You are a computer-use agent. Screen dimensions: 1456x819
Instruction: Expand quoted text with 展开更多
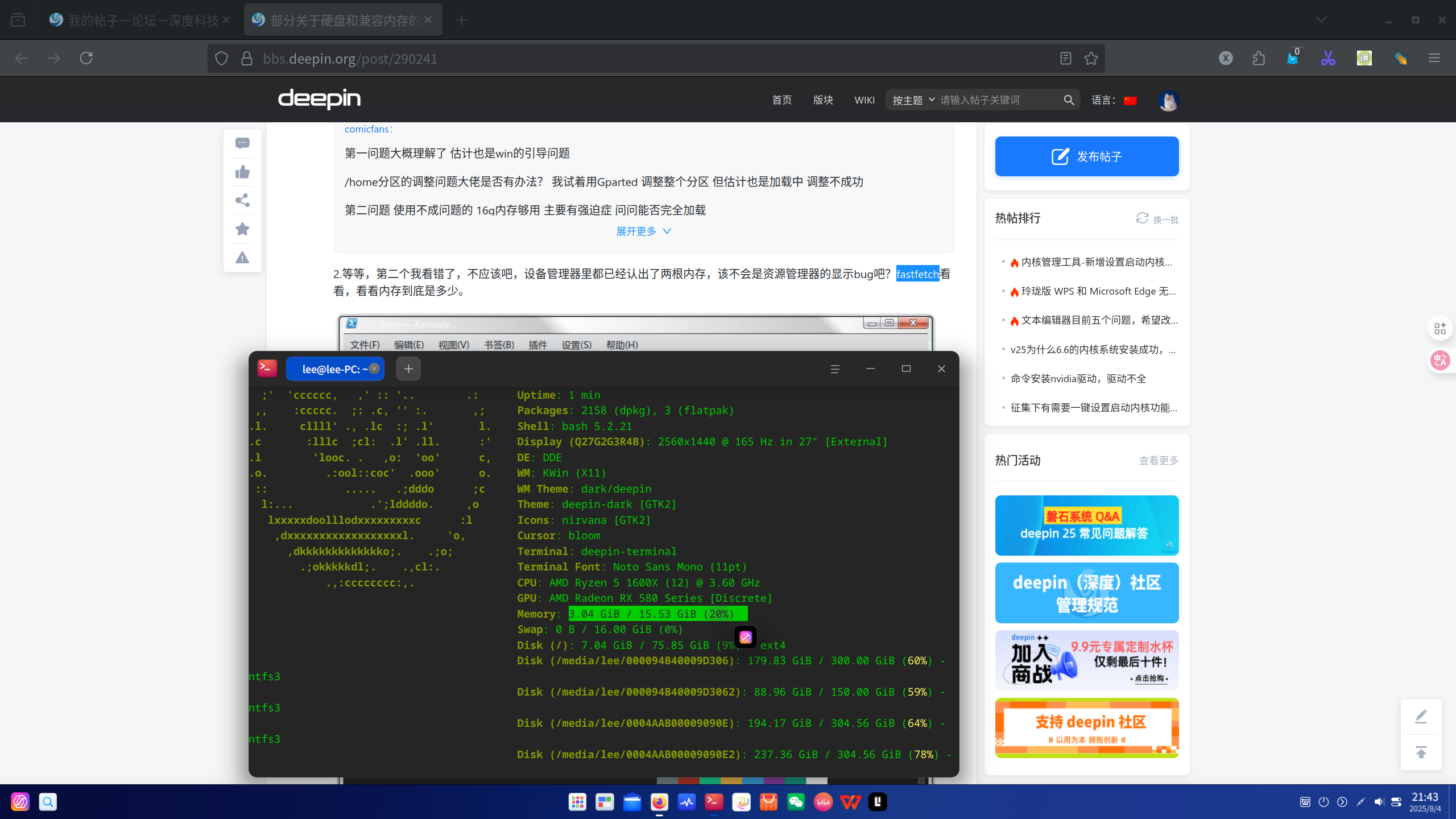pyautogui.click(x=644, y=231)
